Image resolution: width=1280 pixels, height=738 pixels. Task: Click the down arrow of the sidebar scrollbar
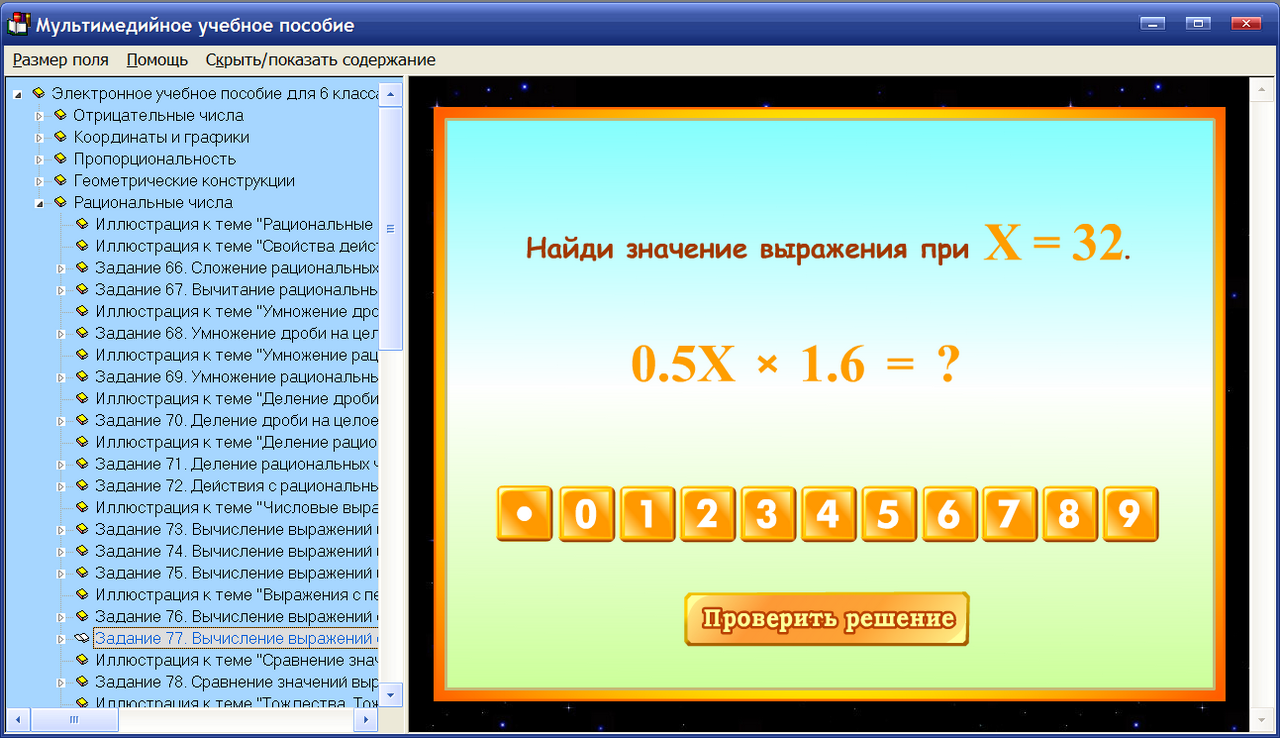[391, 694]
